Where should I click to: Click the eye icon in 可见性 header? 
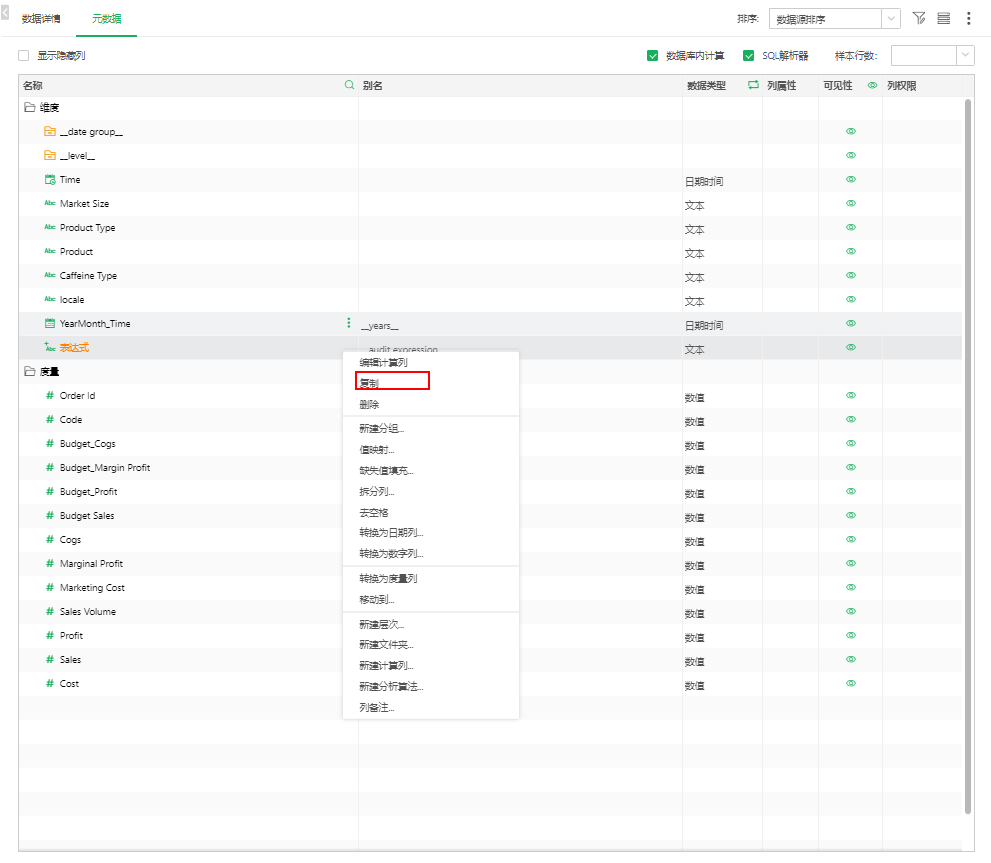pos(872,86)
